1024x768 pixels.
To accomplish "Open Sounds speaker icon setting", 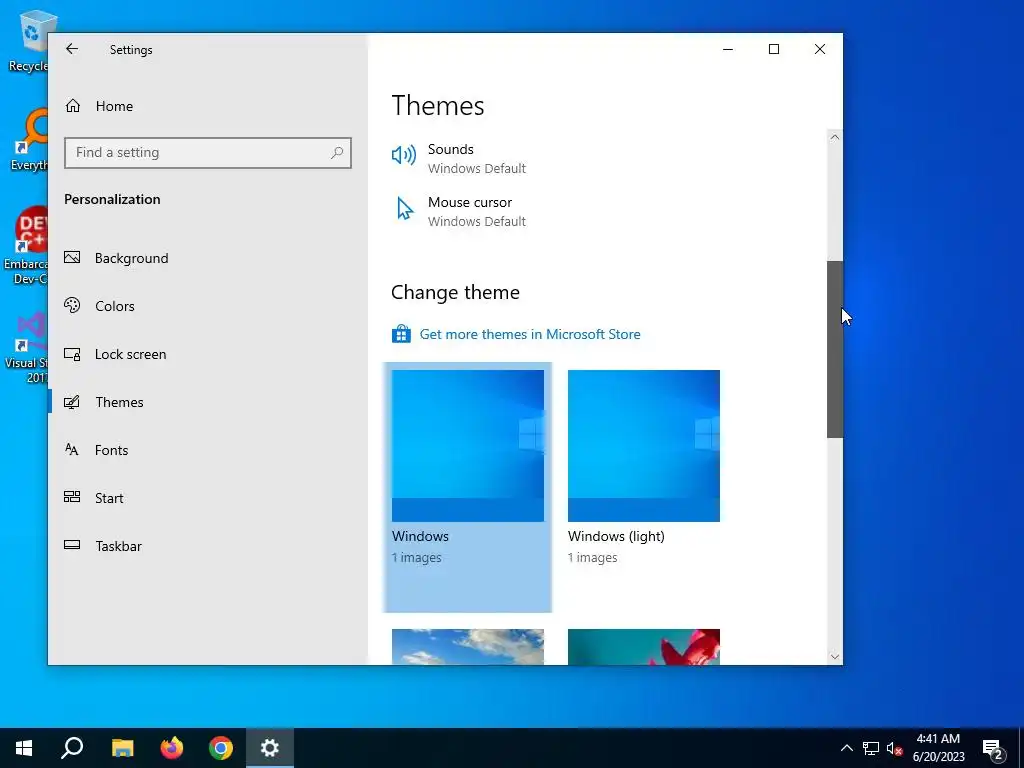I will (x=404, y=155).
